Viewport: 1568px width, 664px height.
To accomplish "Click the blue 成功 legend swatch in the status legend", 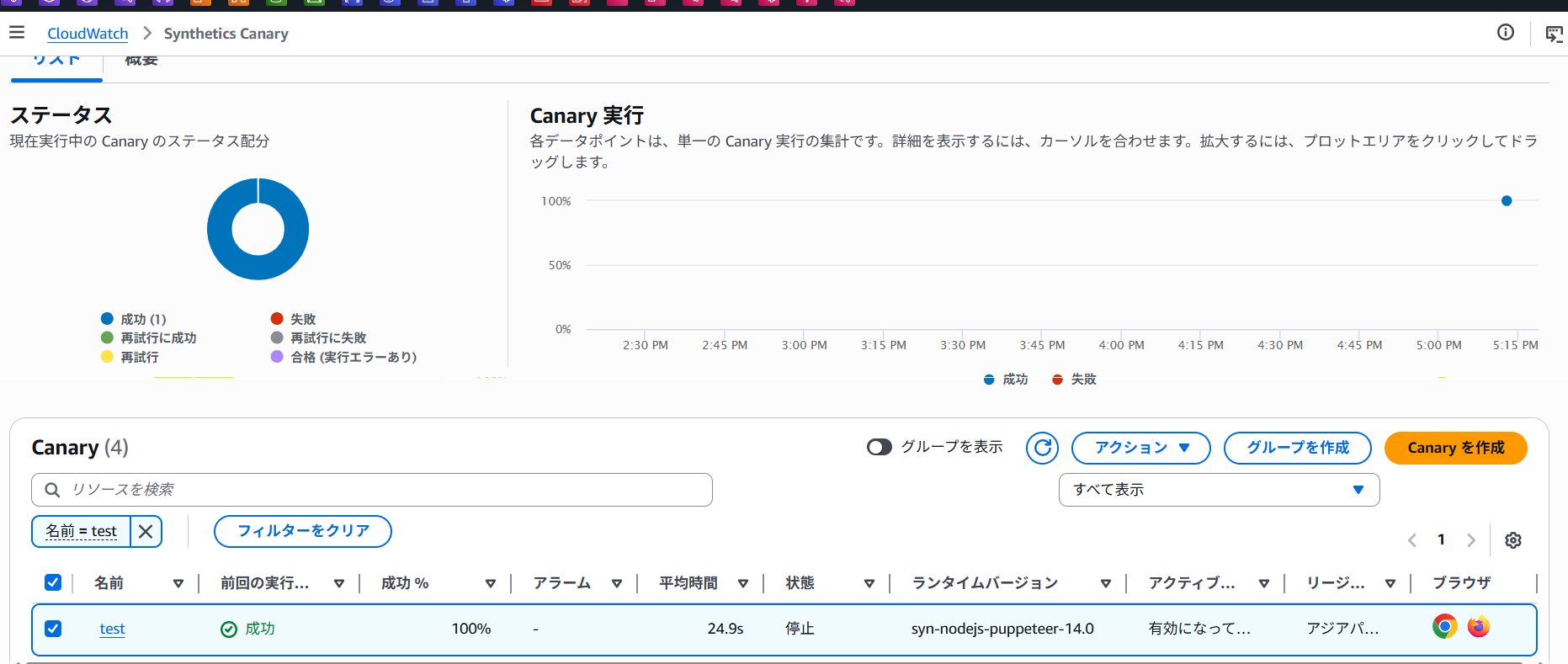I will point(107,319).
